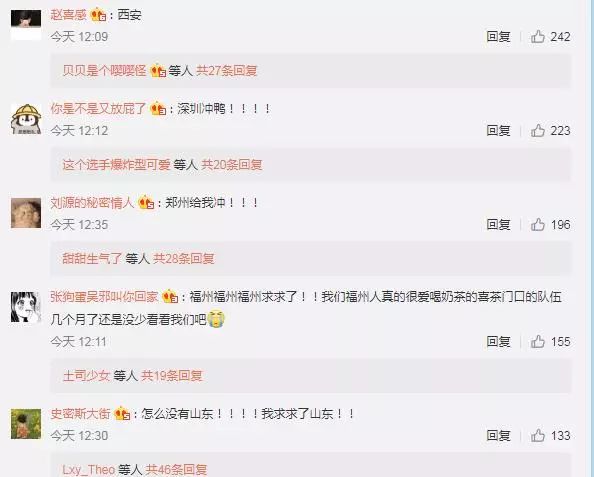This screenshot has width=594, height=477.
Task: Like the 福州 comment with 155 likes
Action: point(538,341)
